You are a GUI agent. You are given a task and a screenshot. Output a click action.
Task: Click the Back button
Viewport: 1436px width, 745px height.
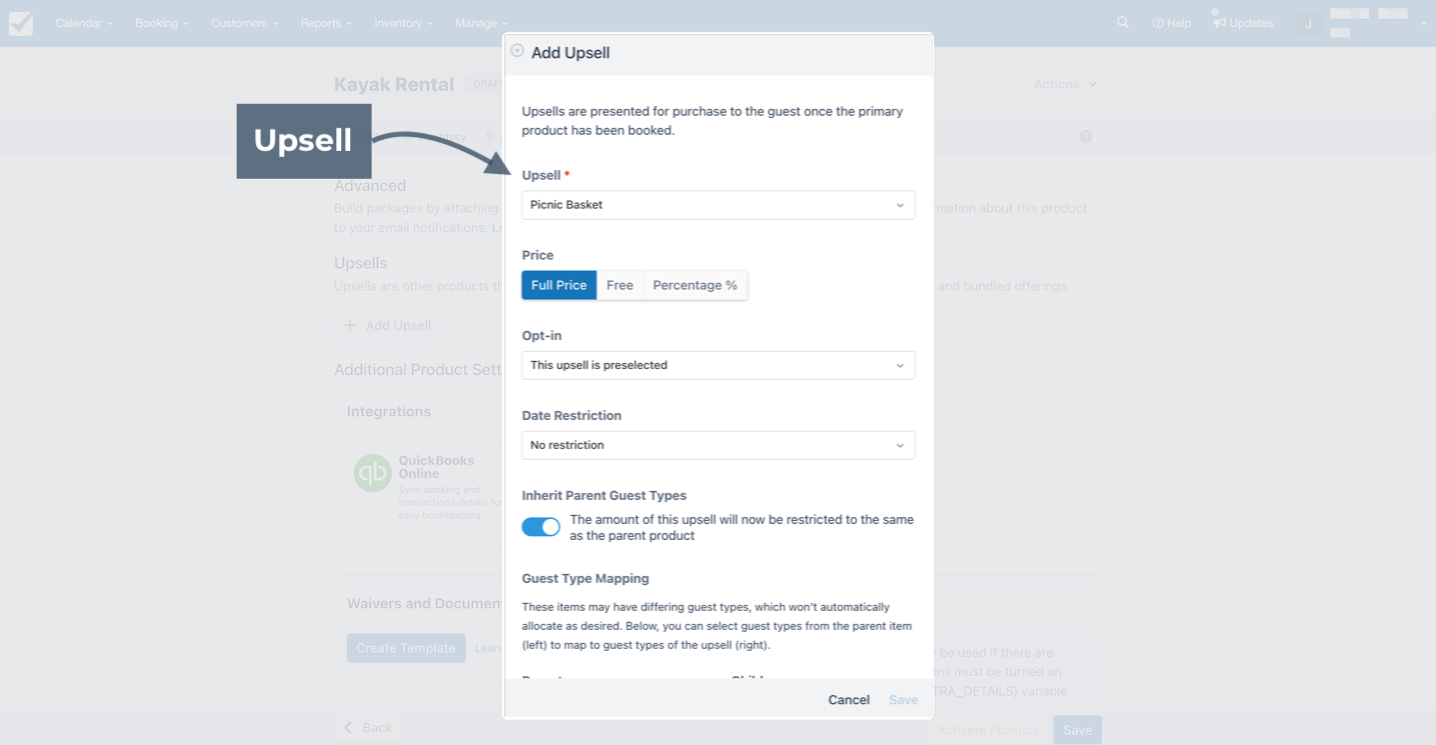pyautogui.click(x=368, y=728)
